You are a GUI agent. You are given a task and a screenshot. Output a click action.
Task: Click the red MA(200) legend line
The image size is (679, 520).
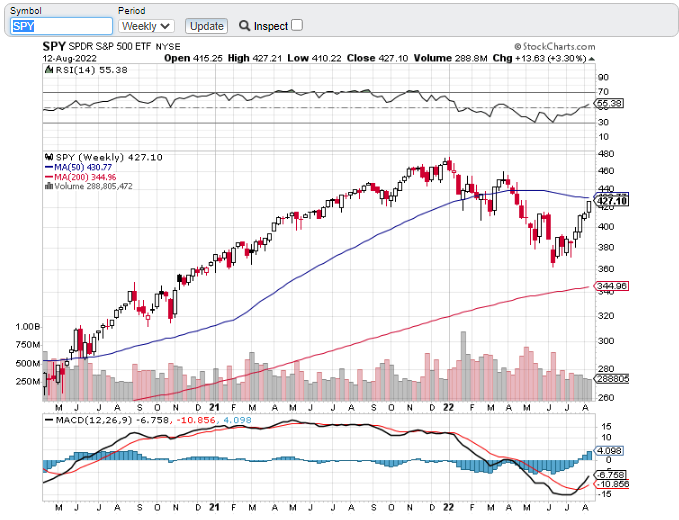46,176
